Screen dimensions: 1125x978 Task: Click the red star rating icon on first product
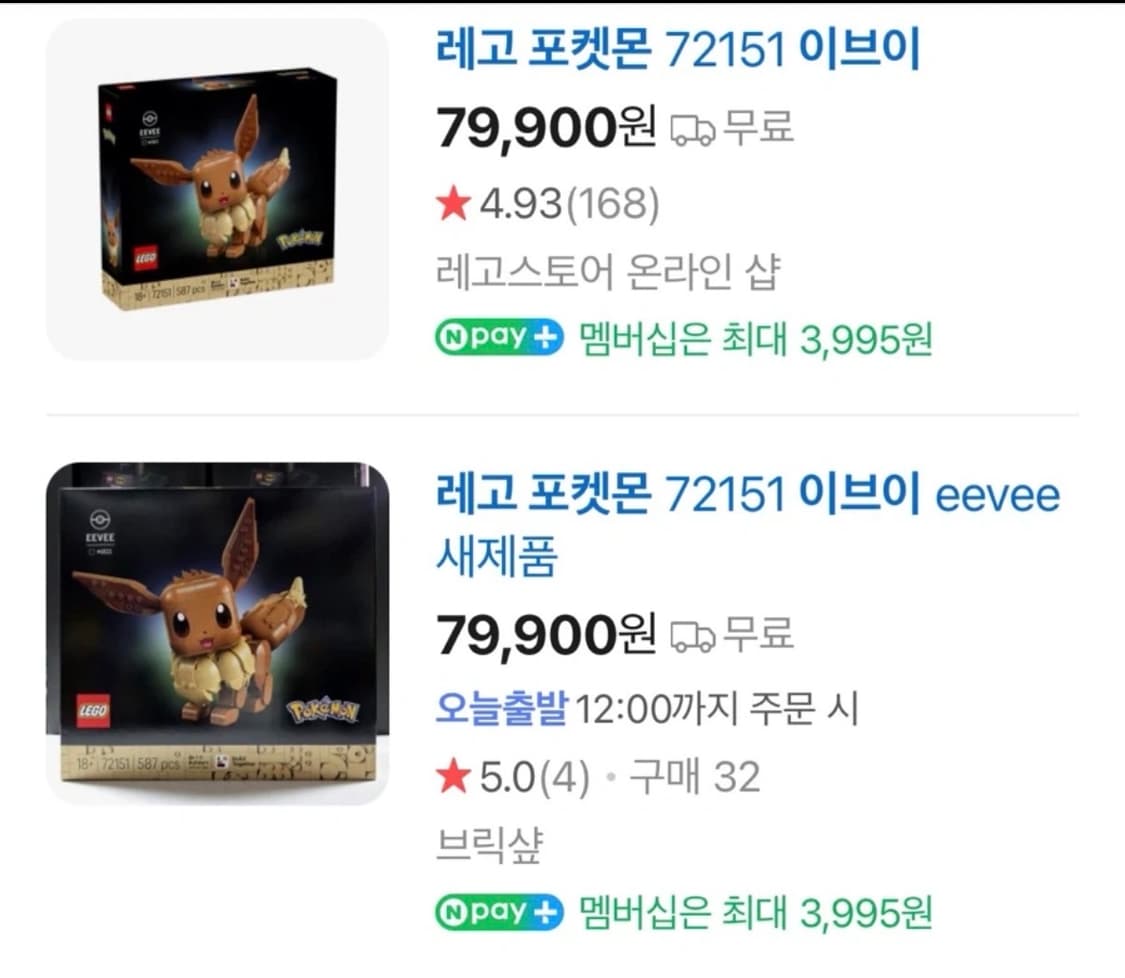(x=453, y=200)
